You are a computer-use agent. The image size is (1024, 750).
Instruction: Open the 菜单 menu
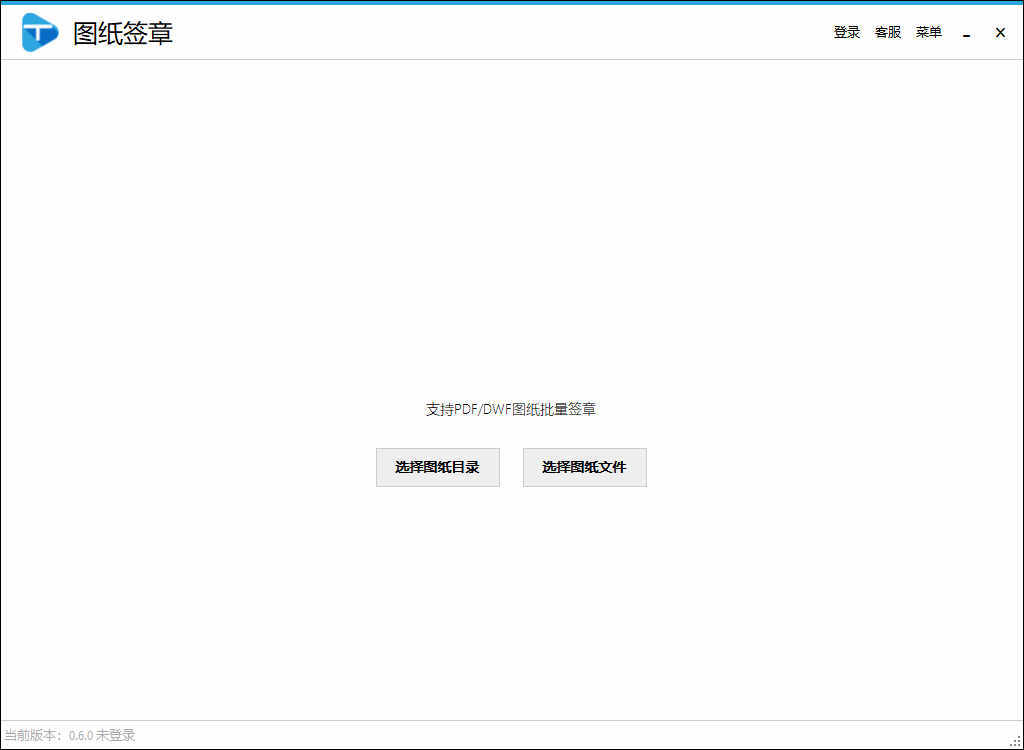[x=929, y=32]
